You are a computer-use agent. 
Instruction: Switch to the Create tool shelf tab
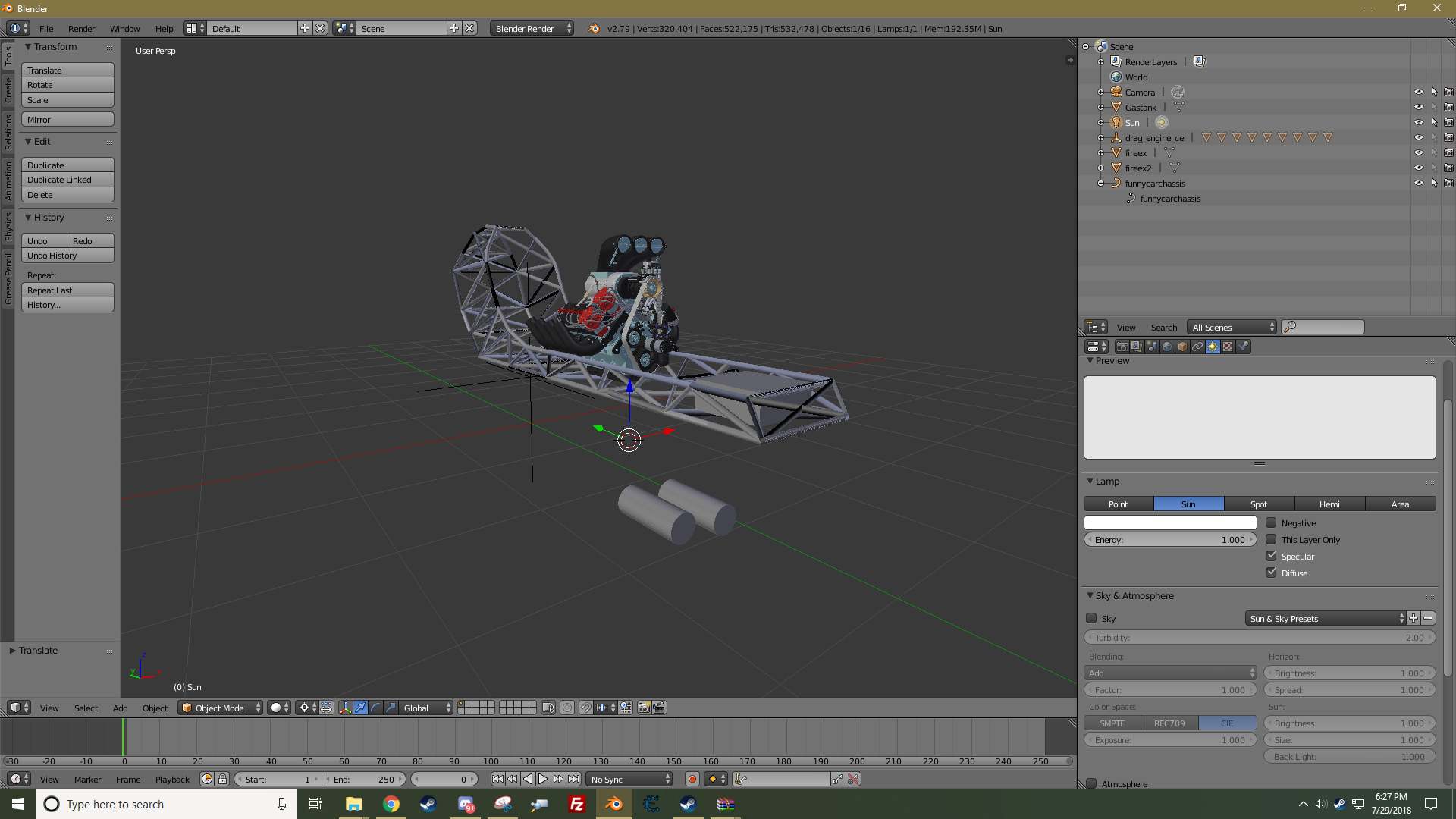(8, 89)
